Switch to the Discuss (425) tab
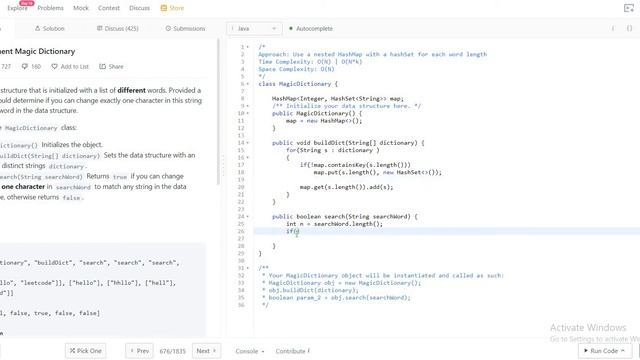This screenshot has height=360, width=640. [118, 29]
